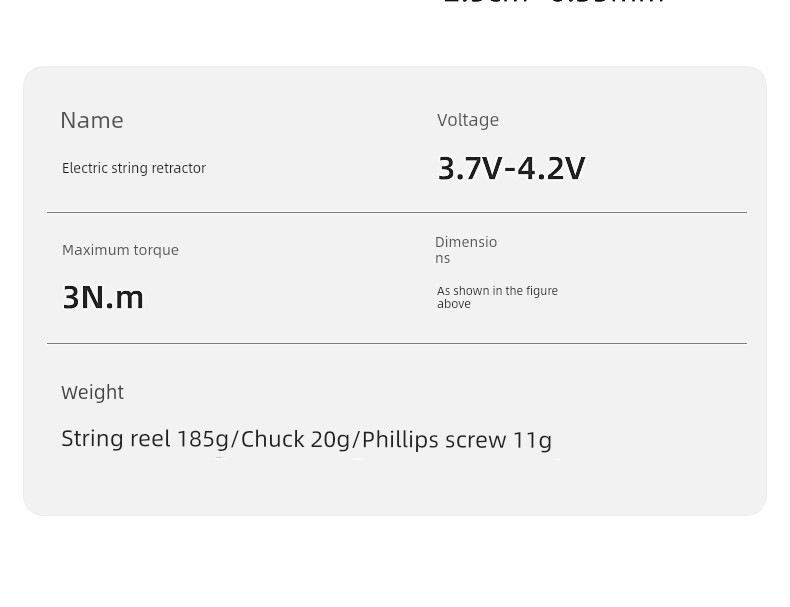Click the word 'above' under Dimensions

tap(453, 304)
